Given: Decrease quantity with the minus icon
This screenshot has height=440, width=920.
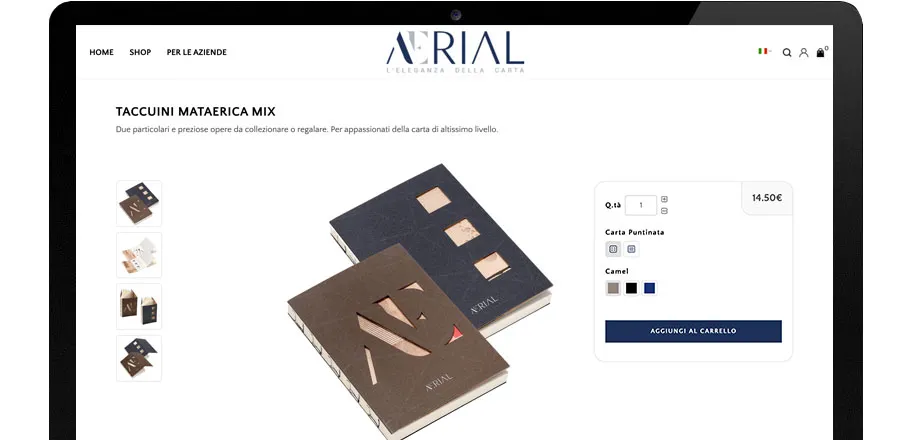Looking at the screenshot, I should 664,211.
